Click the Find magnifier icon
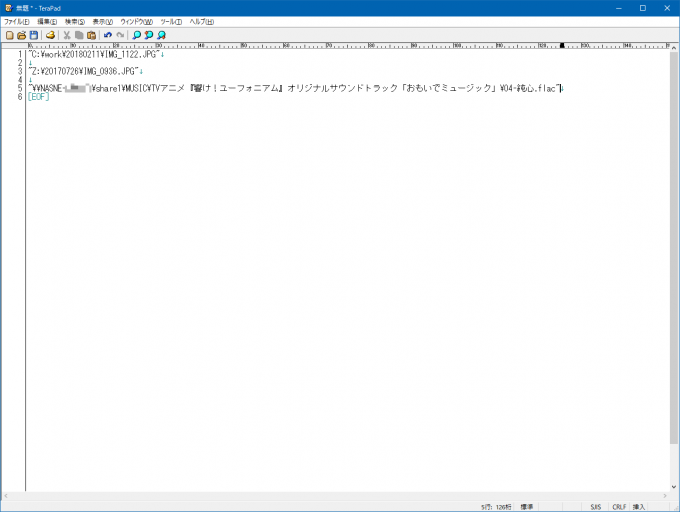 tap(137, 35)
